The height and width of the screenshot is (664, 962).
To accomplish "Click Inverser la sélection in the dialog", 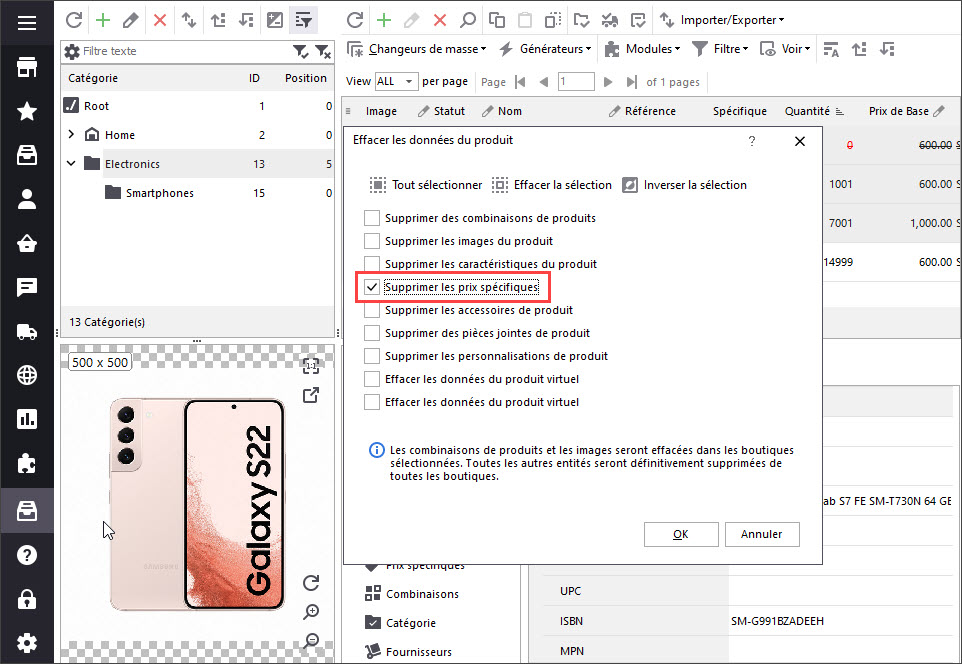I will coord(684,185).
